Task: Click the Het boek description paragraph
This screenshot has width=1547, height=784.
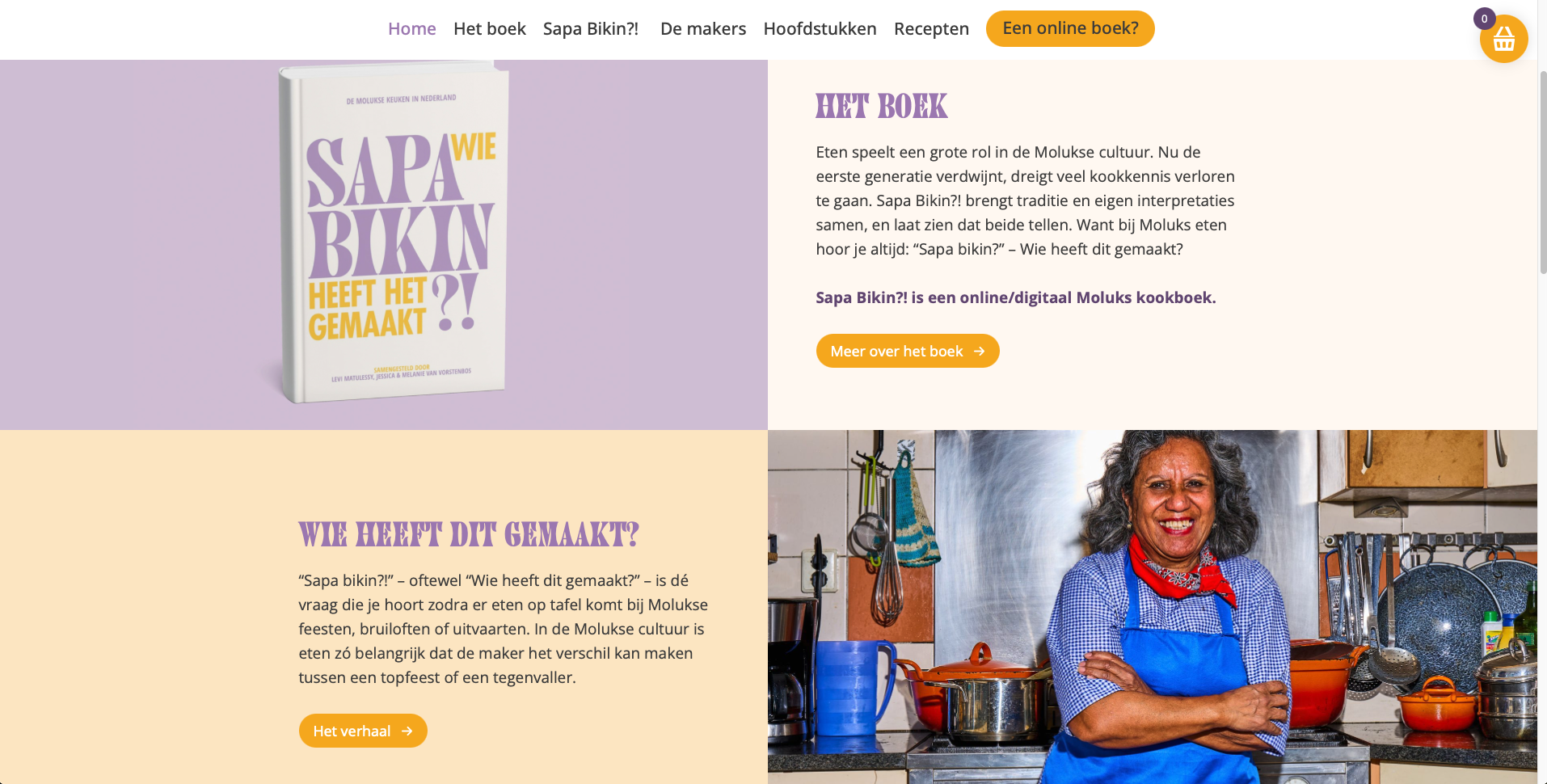Action: 1026,200
